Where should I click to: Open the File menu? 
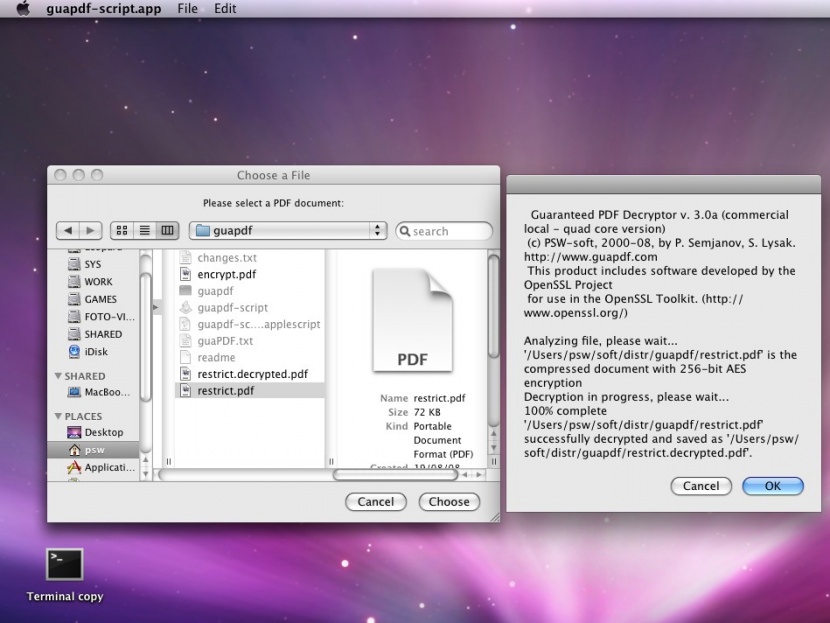(x=187, y=8)
